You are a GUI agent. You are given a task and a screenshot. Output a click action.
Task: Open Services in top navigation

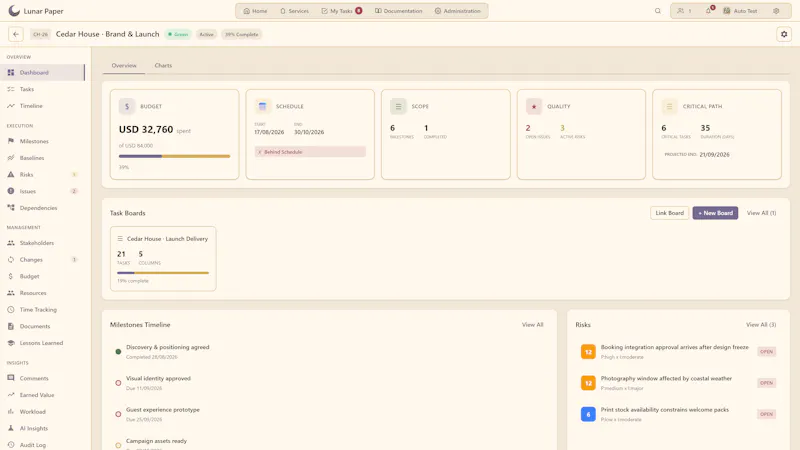(294, 11)
